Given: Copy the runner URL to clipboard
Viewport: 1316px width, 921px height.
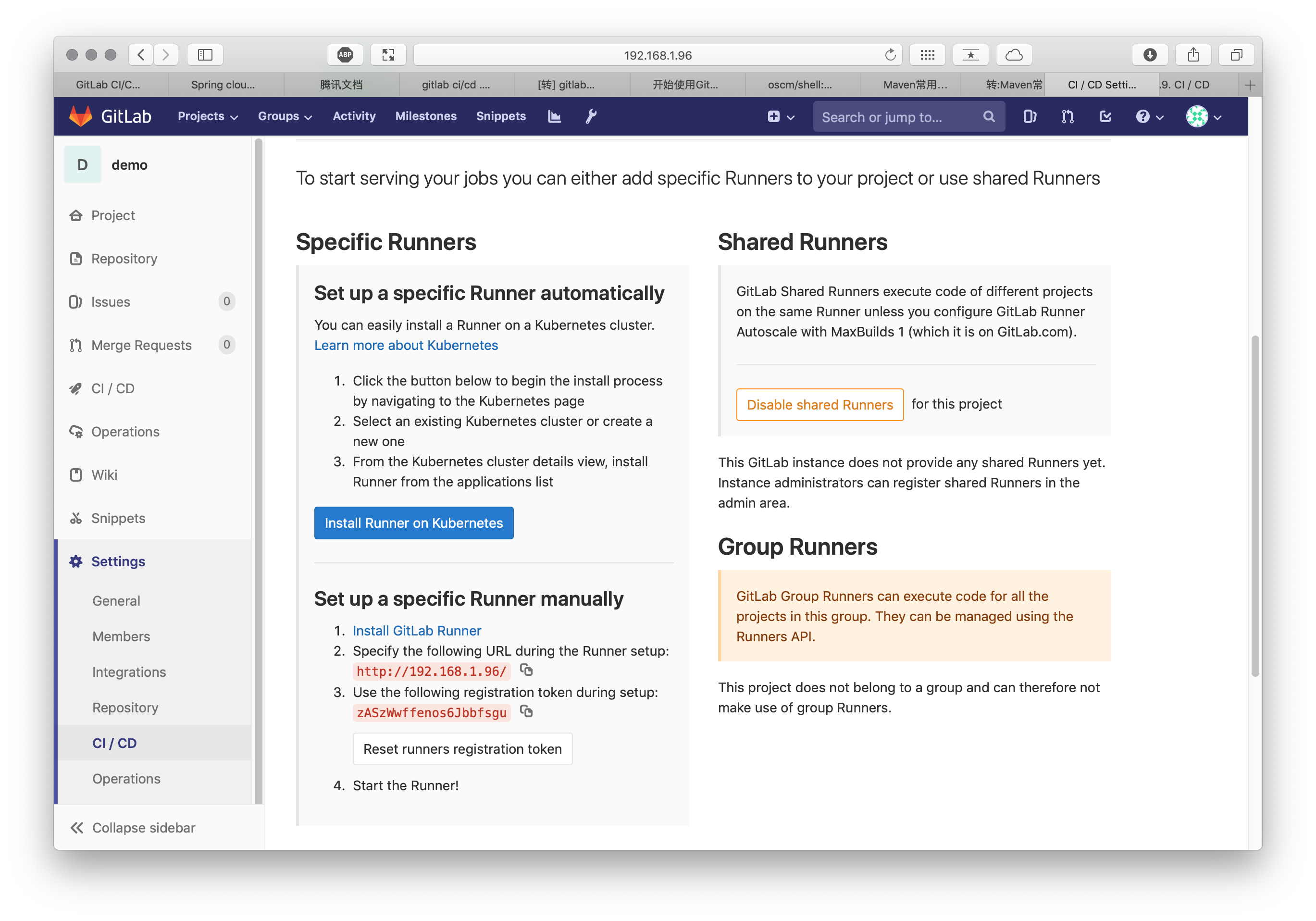Looking at the screenshot, I should click(526, 670).
